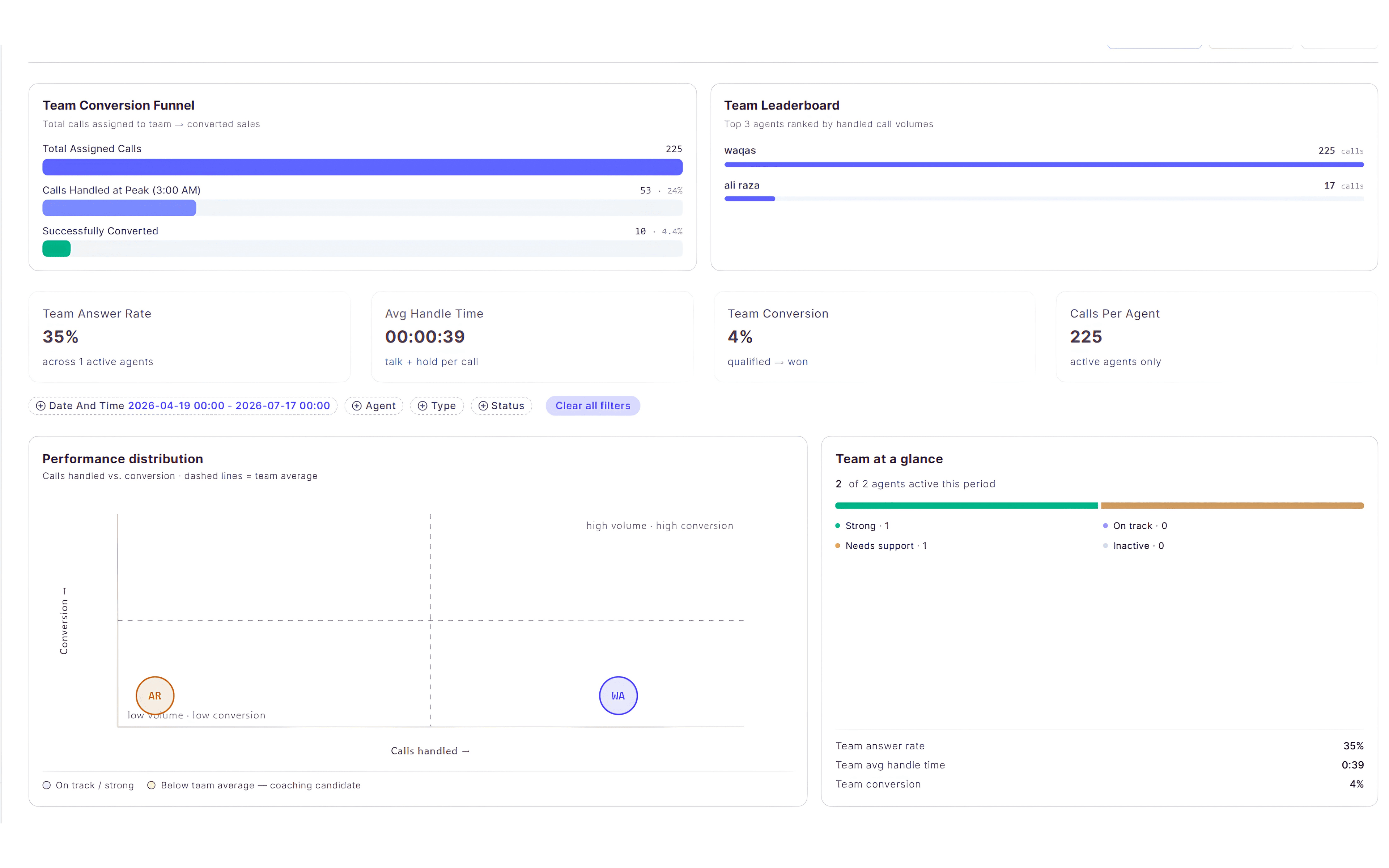Click the Performance distribution heading
This screenshot has width=1389, height=868.
point(123,459)
